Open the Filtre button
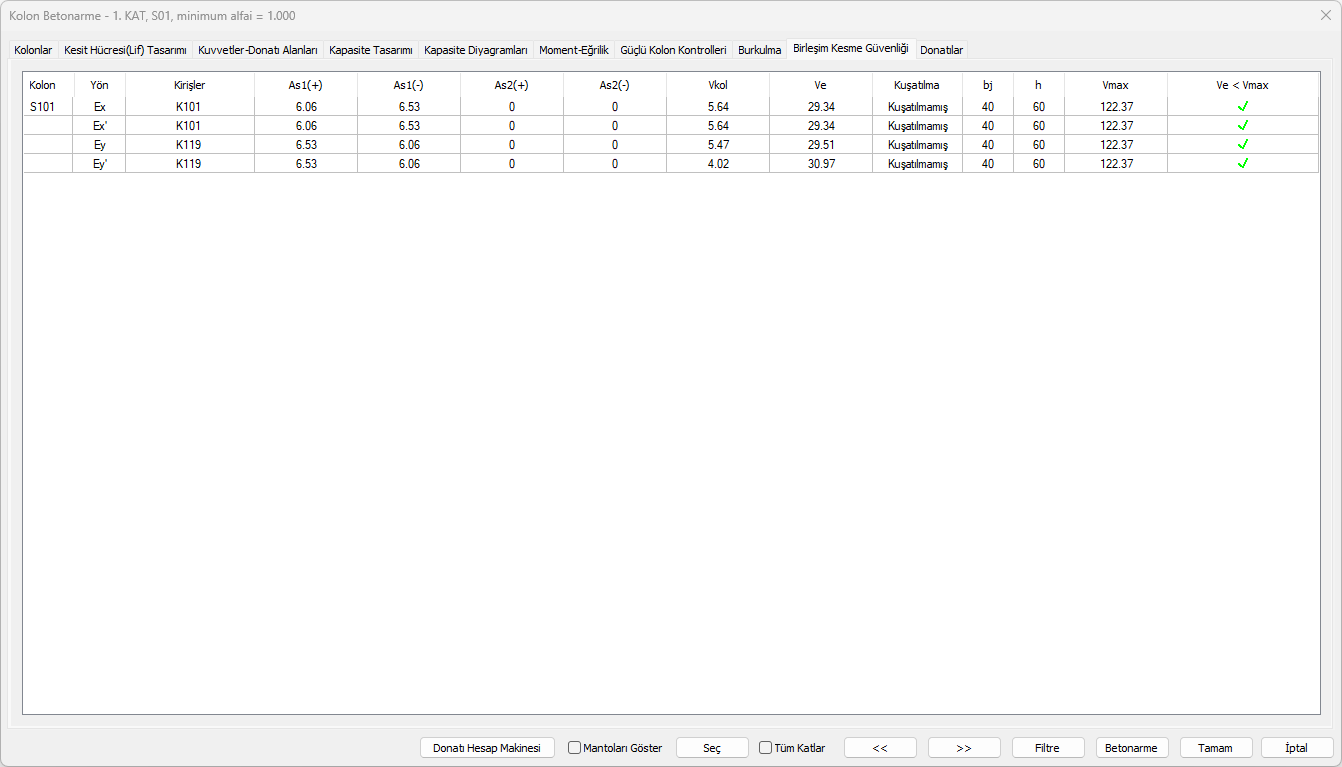The width and height of the screenshot is (1342, 767). click(x=1048, y=748)
